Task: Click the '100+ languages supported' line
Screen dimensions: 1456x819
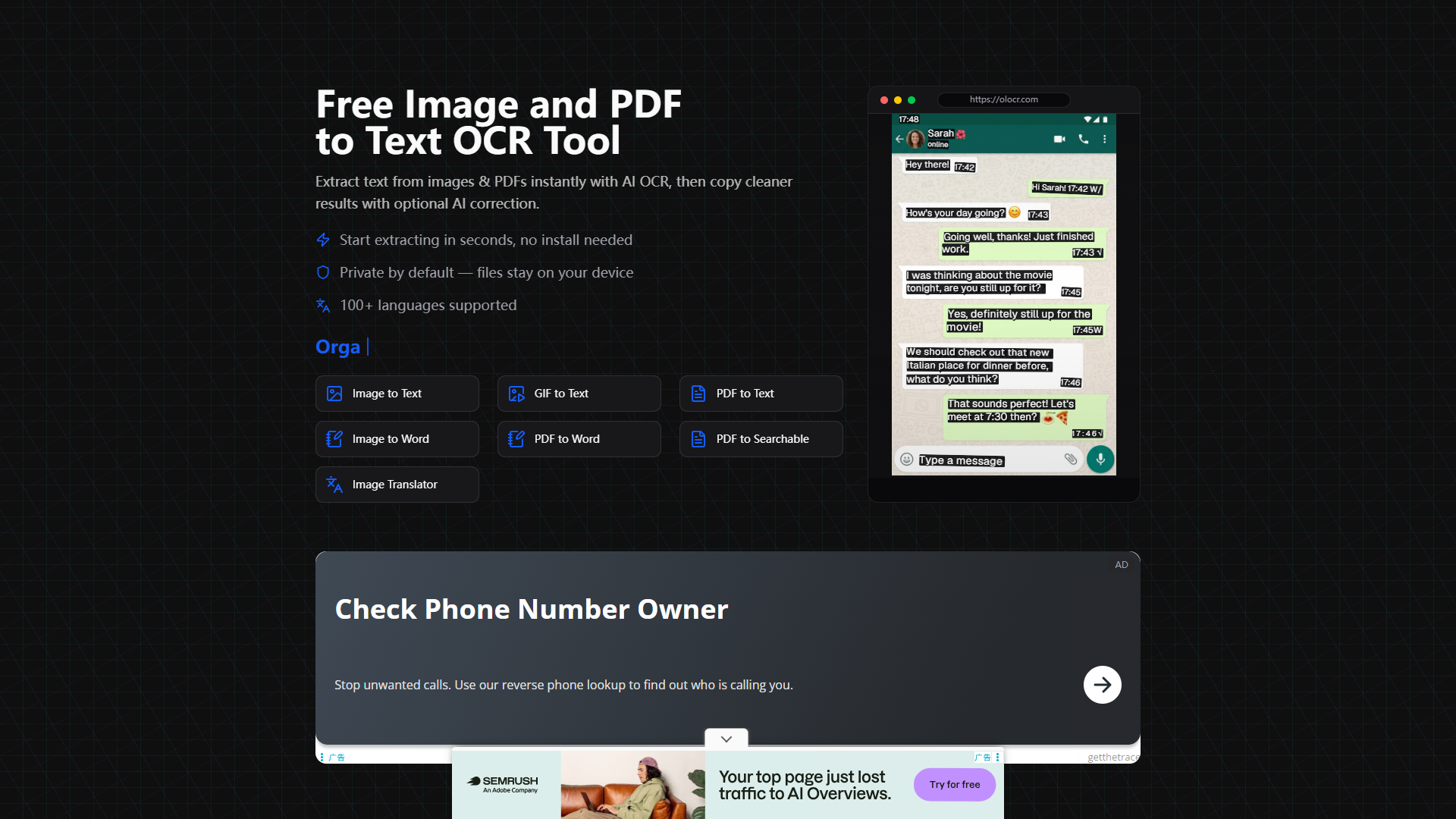Action: [x=428, y=305]
